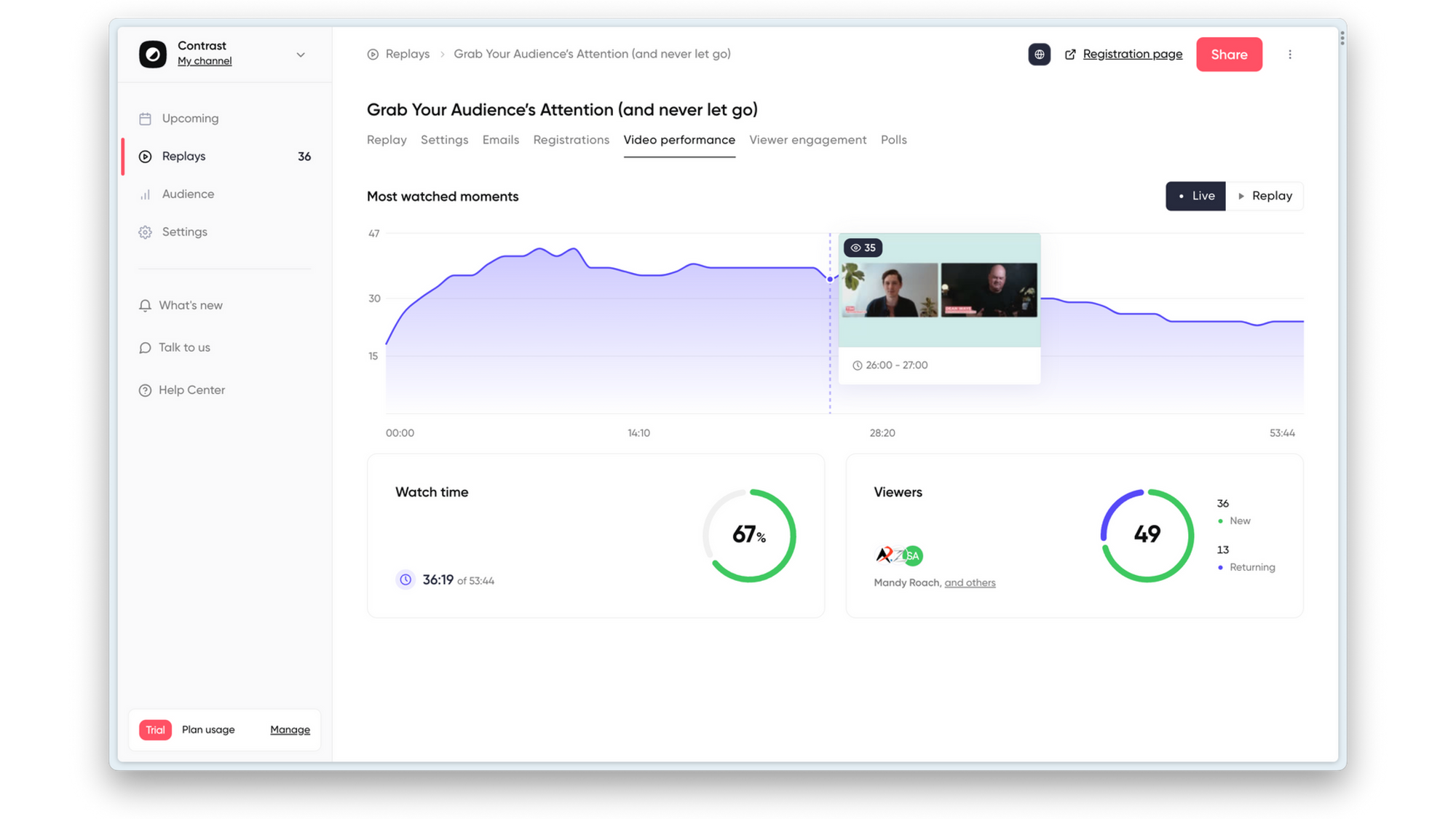Click the Upcoming sidebar icon
The image size is (1456, 819).
pos(145,118)
